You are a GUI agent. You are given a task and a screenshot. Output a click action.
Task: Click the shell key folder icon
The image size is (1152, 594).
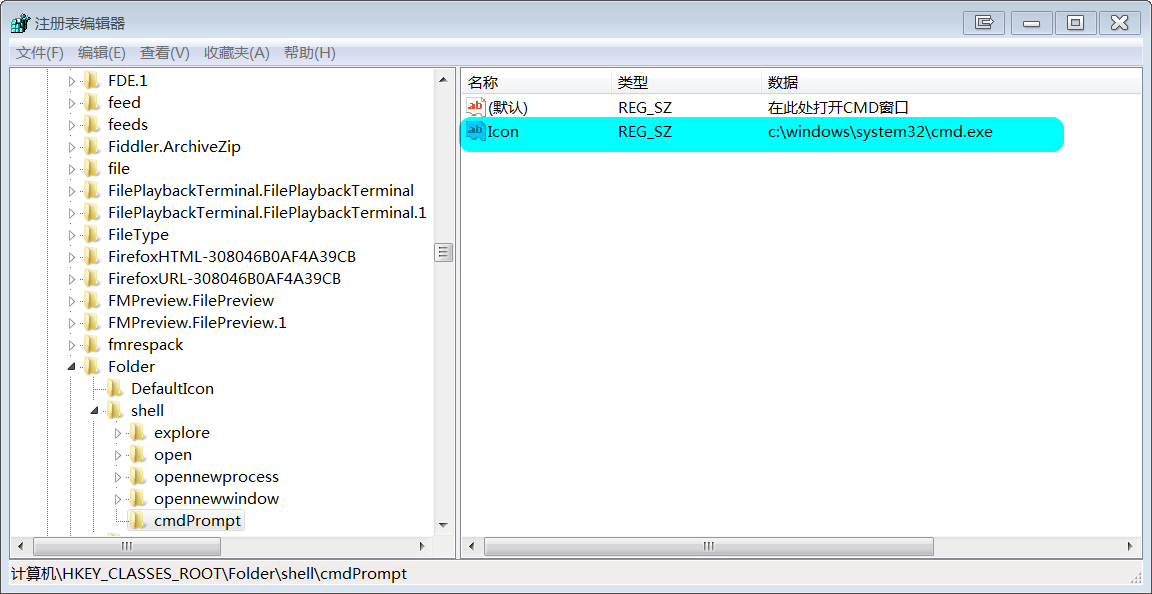point(115,410)
